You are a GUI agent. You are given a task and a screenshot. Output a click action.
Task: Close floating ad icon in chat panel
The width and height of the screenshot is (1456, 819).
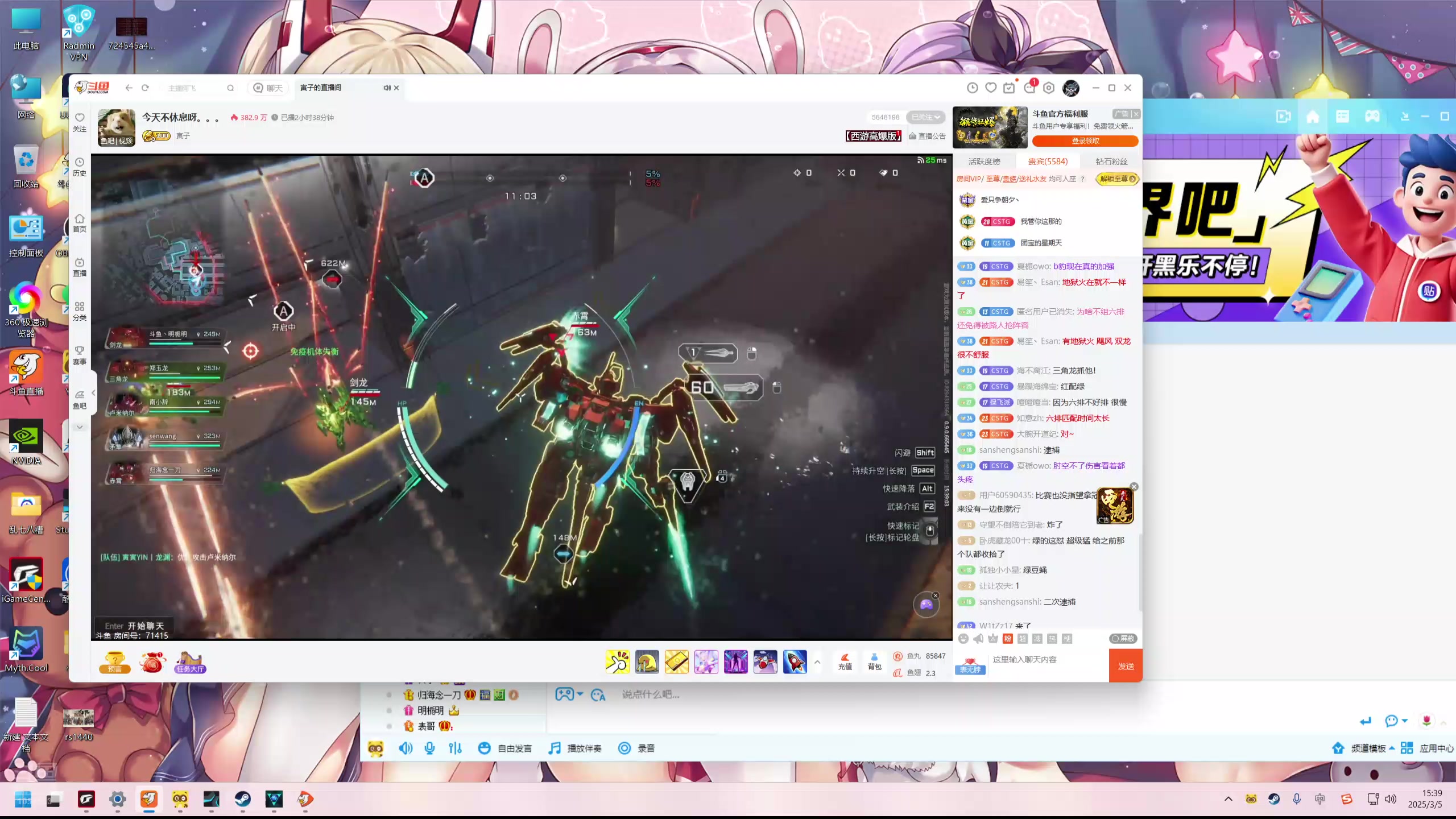[1134, 487]
